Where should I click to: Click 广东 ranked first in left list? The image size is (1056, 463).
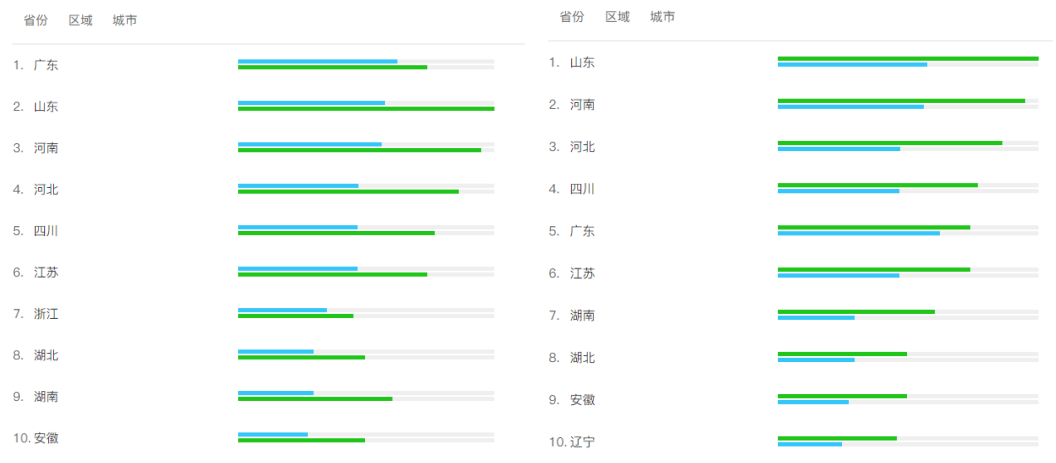pyautogui.click(x=46, y=65)
